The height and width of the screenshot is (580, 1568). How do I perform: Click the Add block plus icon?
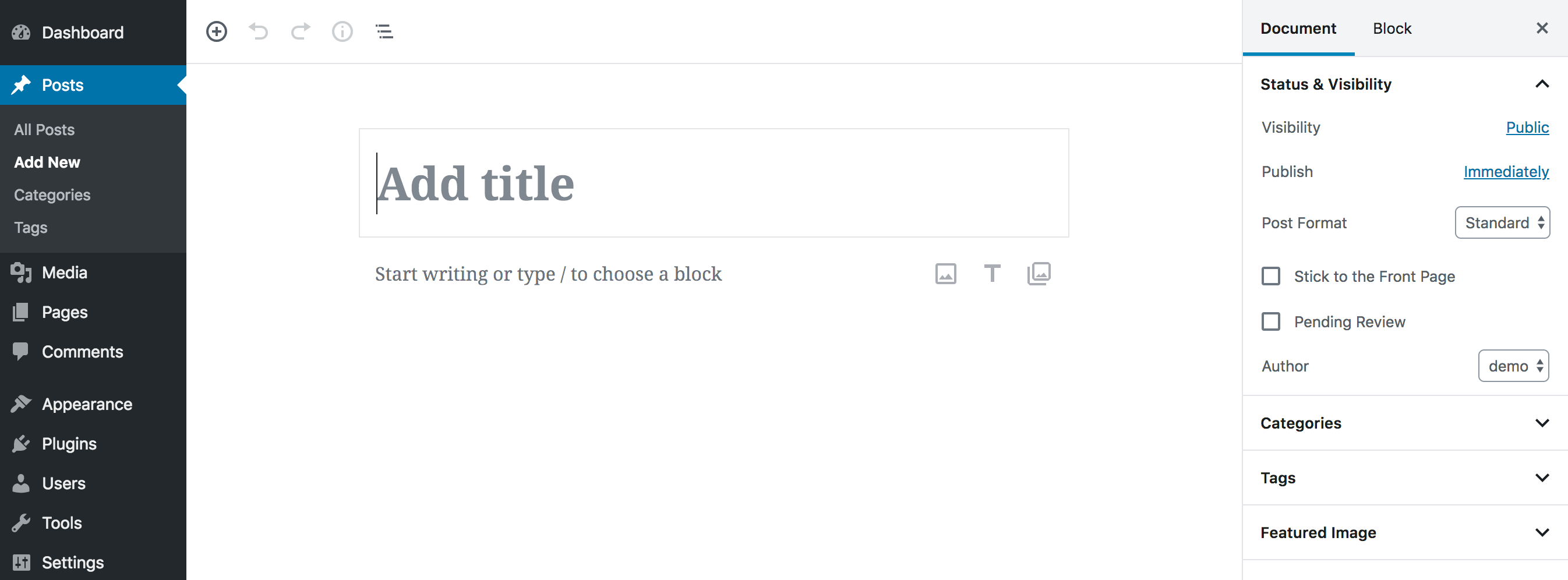point(216,31)
